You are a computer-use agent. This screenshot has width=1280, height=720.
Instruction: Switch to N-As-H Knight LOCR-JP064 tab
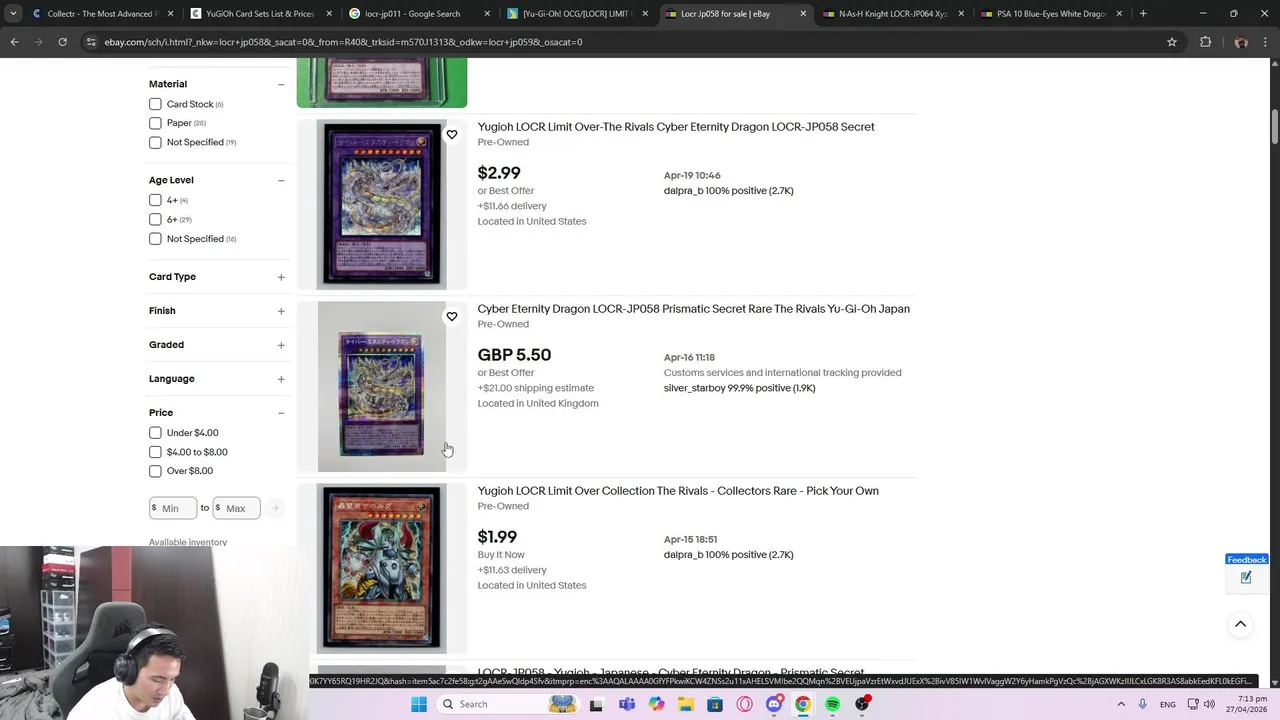(892, 14)
